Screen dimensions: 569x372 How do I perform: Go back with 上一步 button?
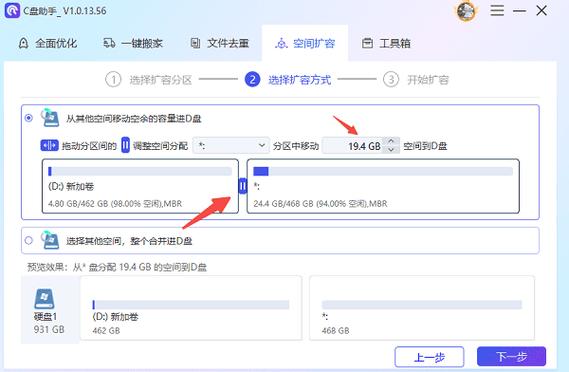pos(429,357)
